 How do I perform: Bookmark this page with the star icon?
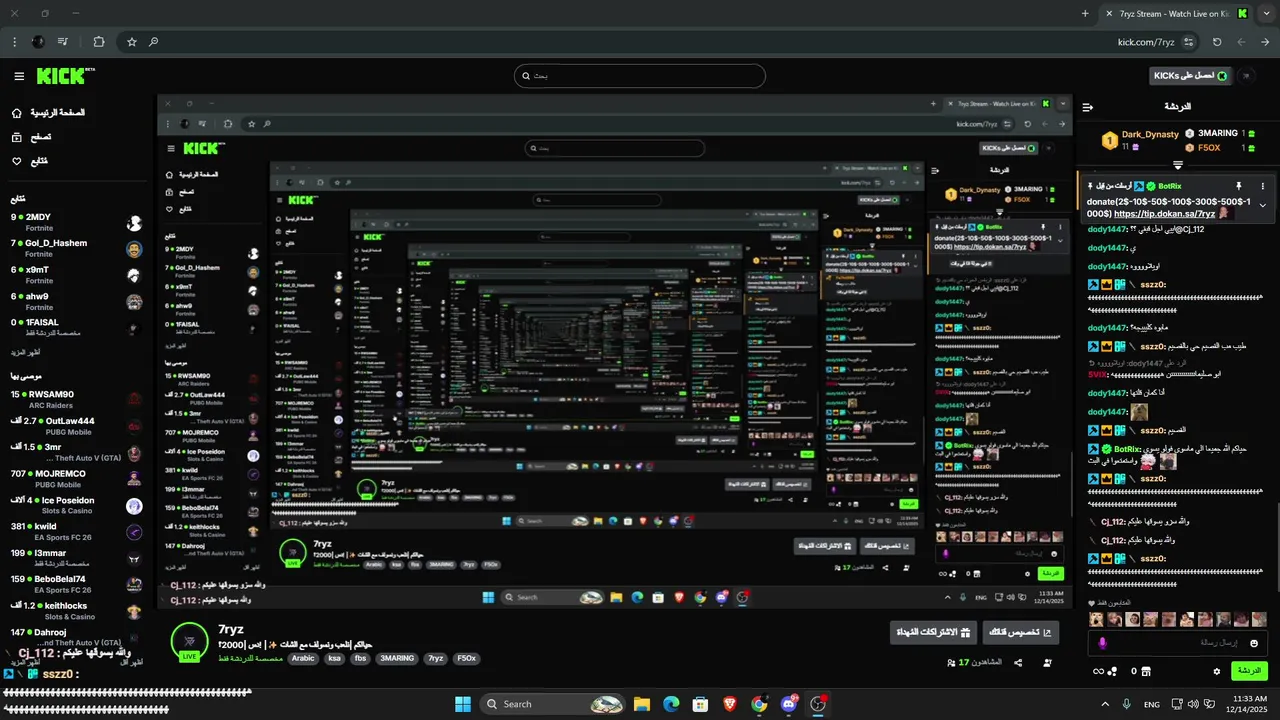131,42
